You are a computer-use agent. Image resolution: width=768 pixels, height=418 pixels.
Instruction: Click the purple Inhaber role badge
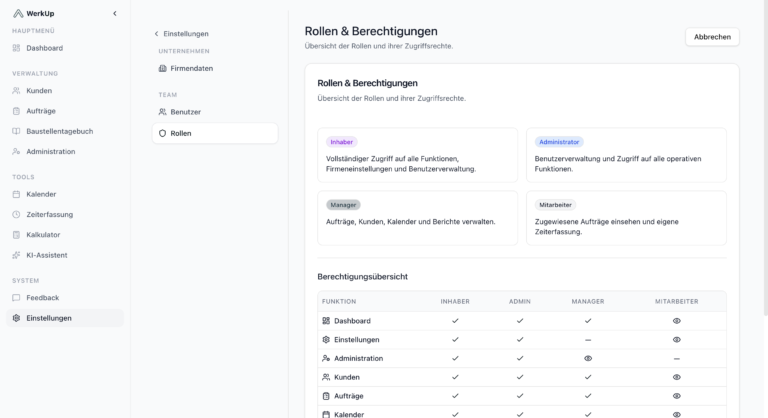tap(341, 142)
